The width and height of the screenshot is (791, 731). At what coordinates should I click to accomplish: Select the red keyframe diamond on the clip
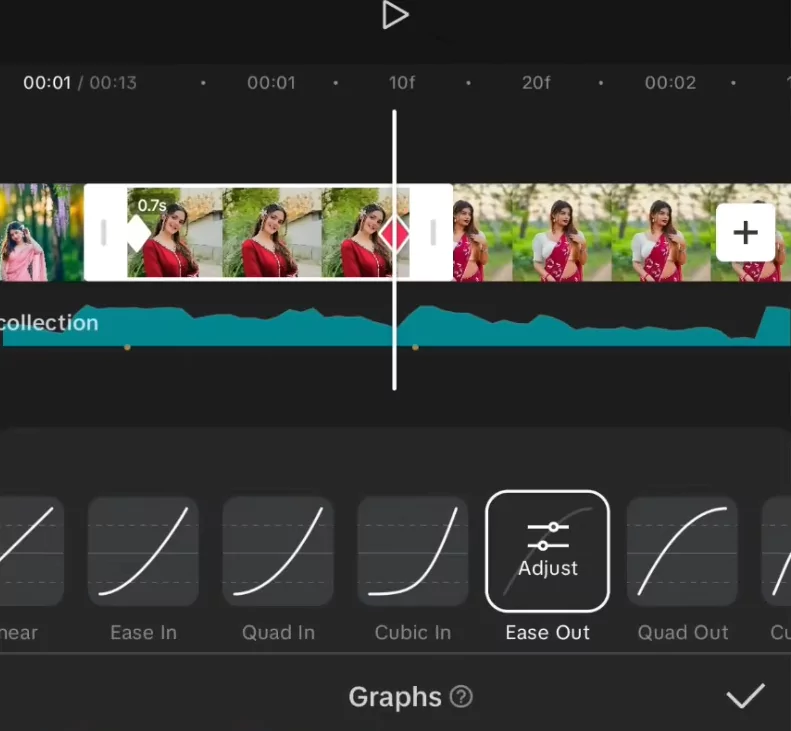pyautogui.click(x=394, y=234)
